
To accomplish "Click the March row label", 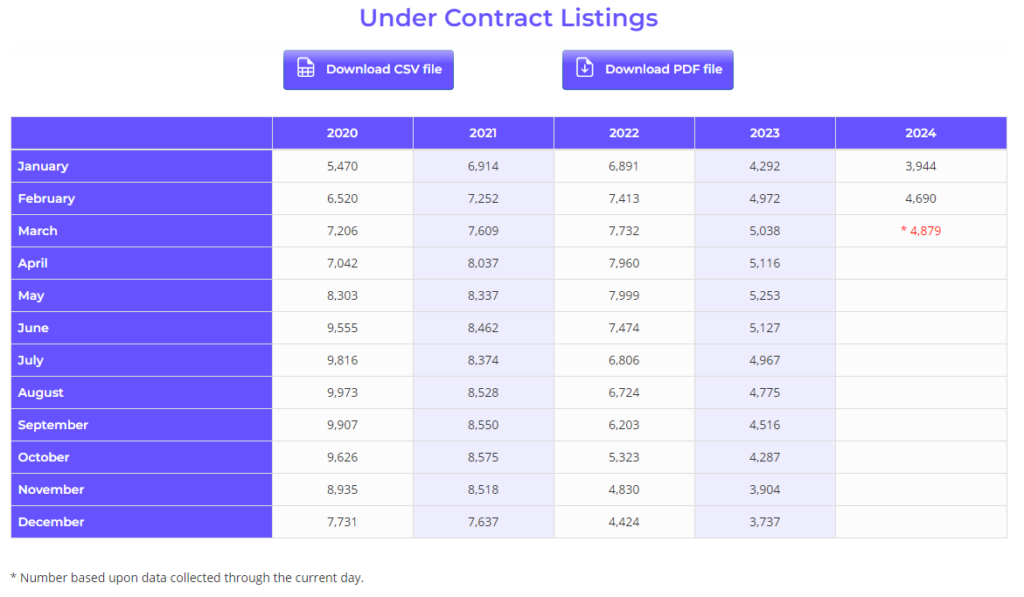I will pyautogui.click(x=38, y=231).
